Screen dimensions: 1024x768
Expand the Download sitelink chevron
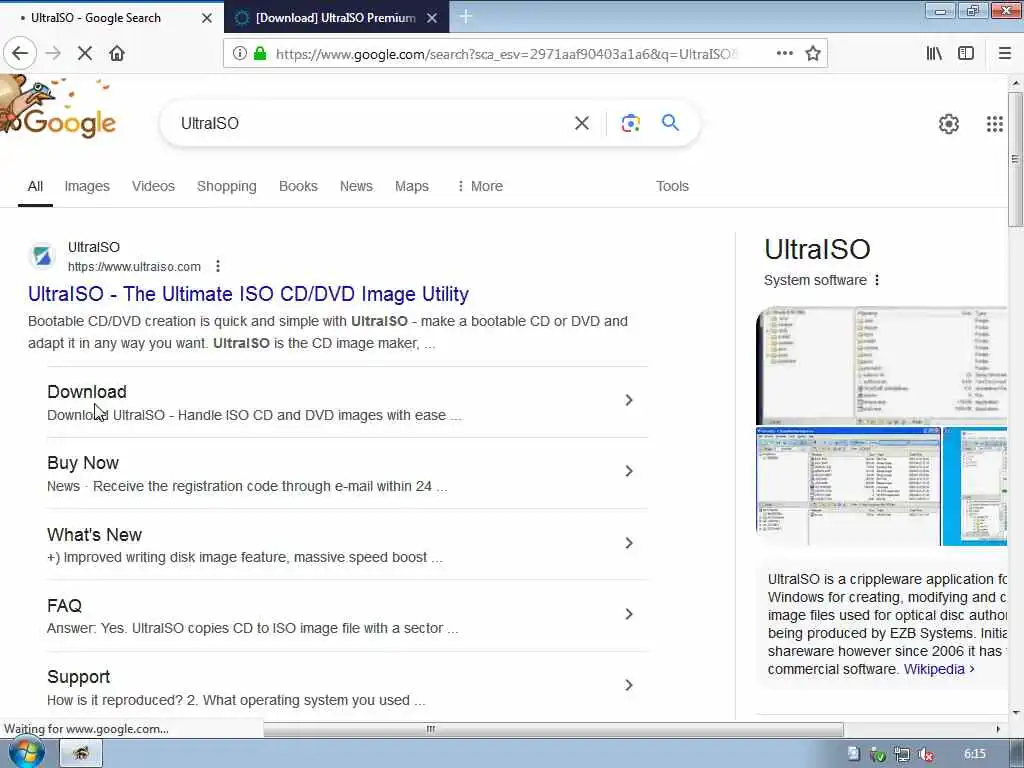click(629, 400)
